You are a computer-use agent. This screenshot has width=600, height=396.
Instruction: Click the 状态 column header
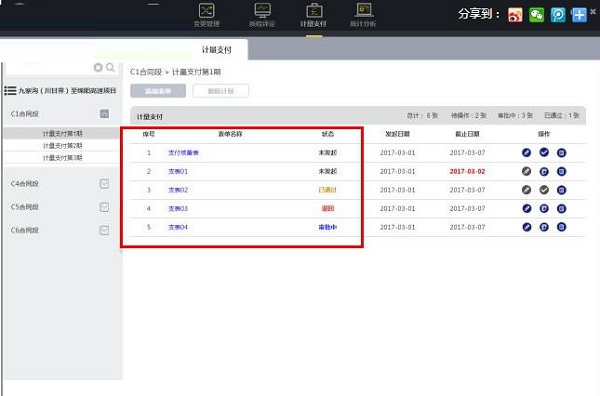coord(328,134)
